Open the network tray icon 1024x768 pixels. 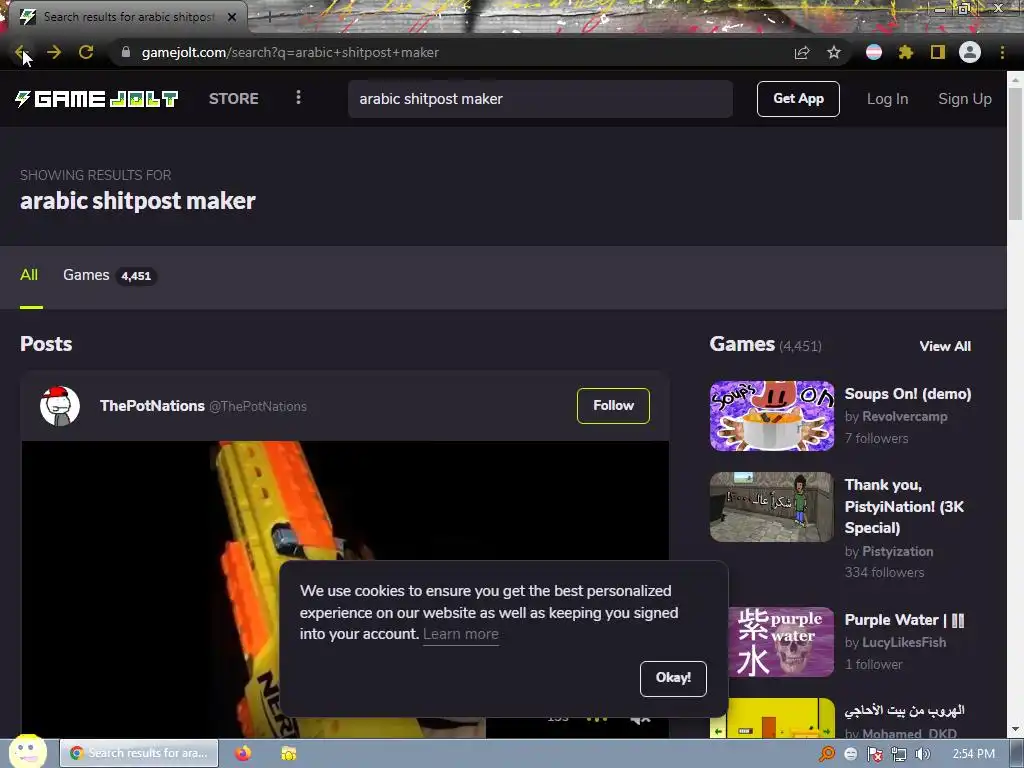[x=899, y=754]
